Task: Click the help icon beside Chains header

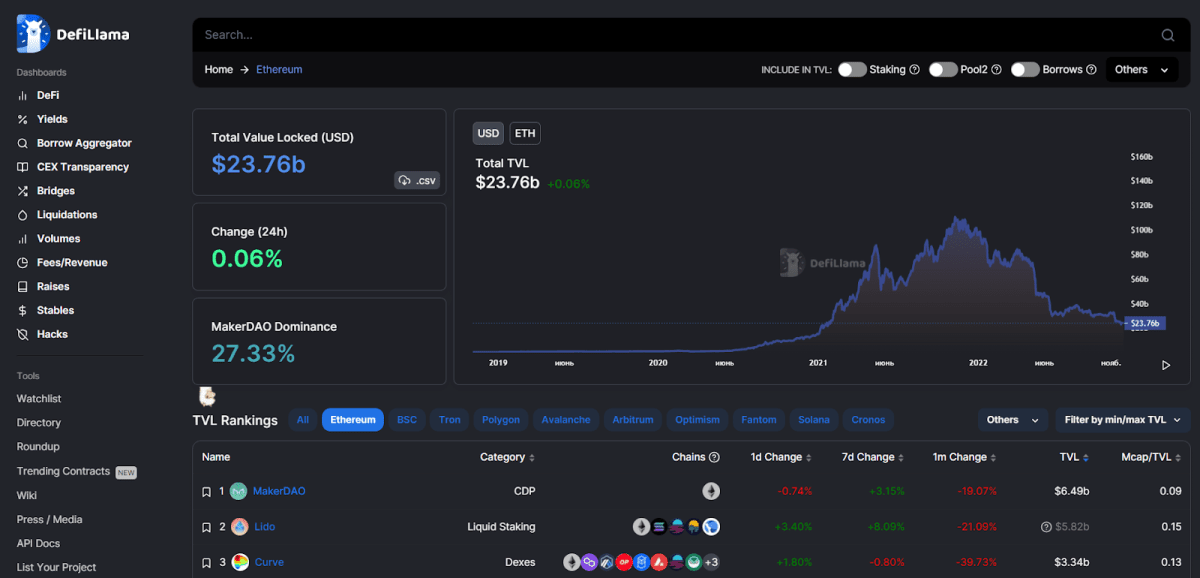Action: (x=714, y=457)
